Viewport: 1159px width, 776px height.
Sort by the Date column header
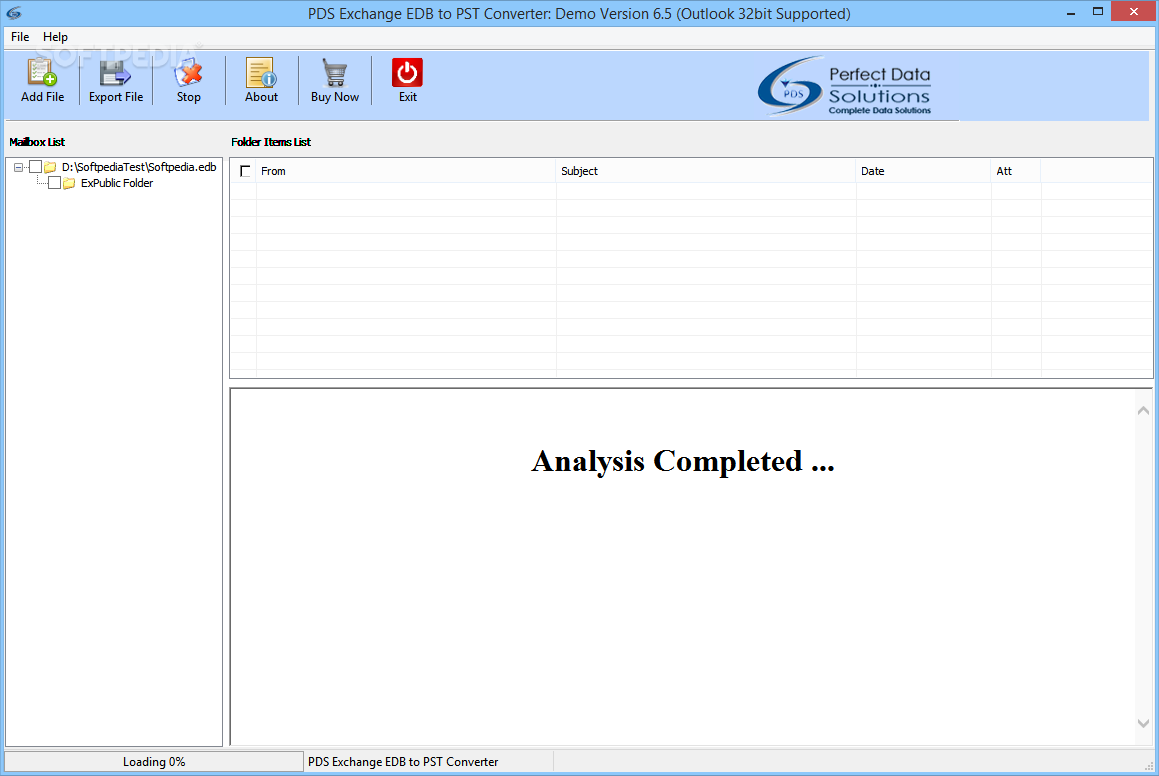[923, 171]
